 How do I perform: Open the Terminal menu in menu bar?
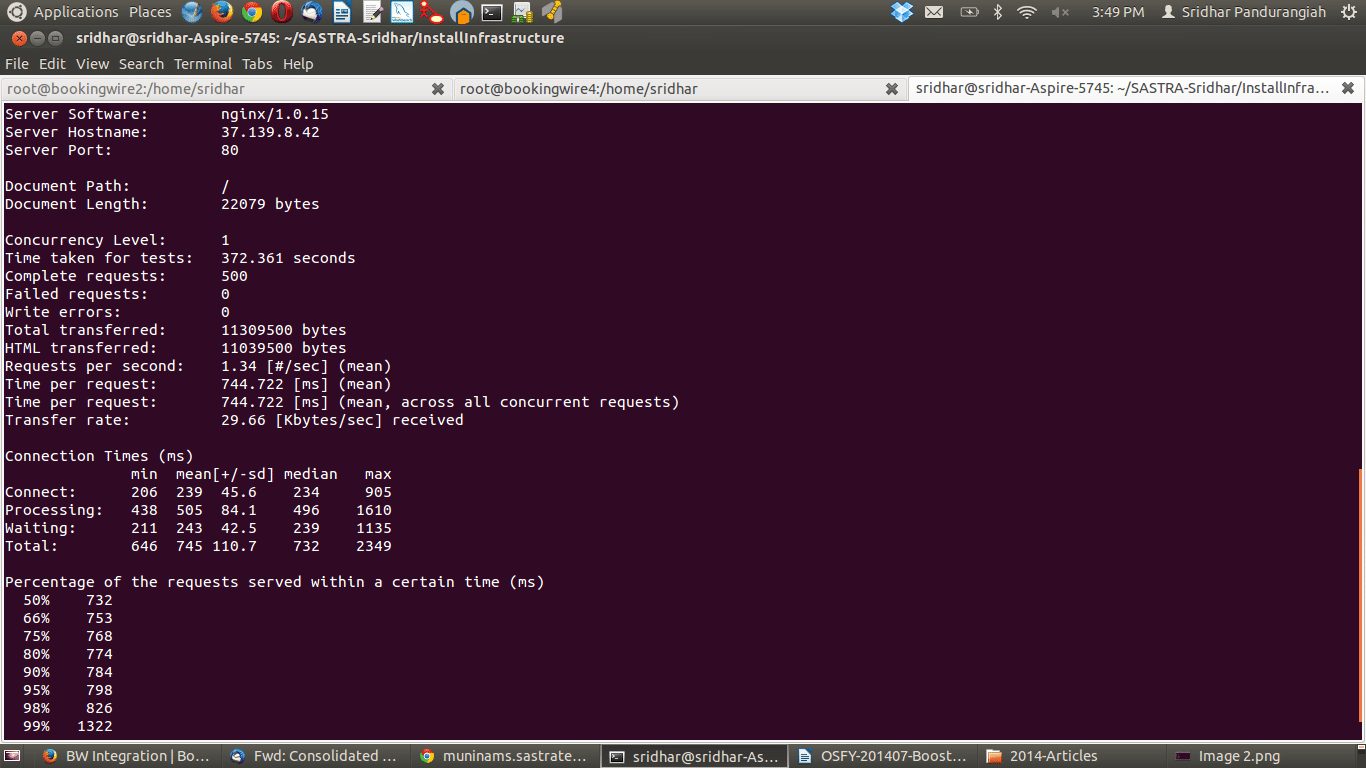pyautogui.click(x=202, y=64)
